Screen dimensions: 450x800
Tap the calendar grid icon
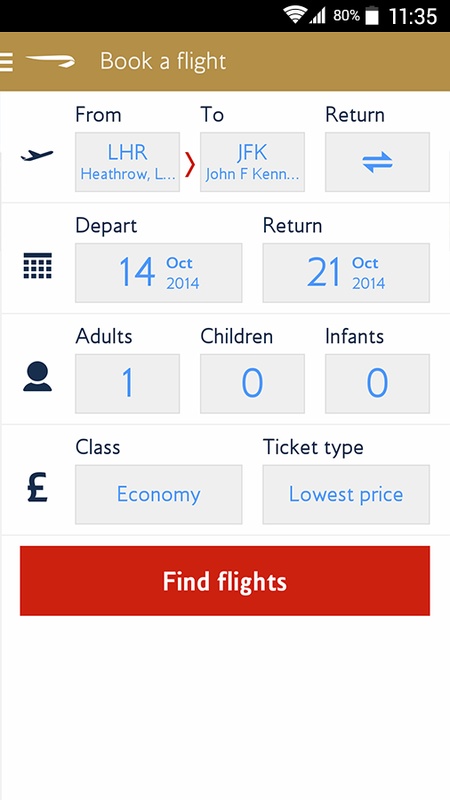coord(38,266)
